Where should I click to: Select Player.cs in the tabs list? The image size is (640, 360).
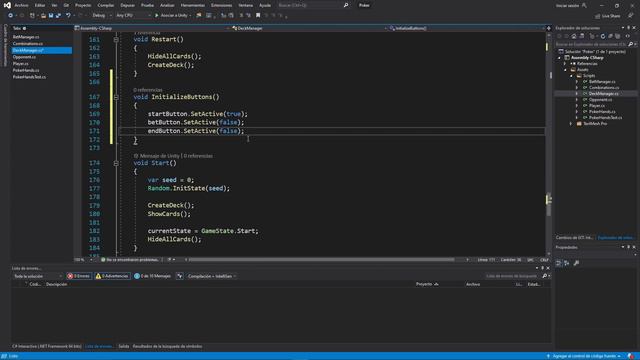(x=20, y=64)
